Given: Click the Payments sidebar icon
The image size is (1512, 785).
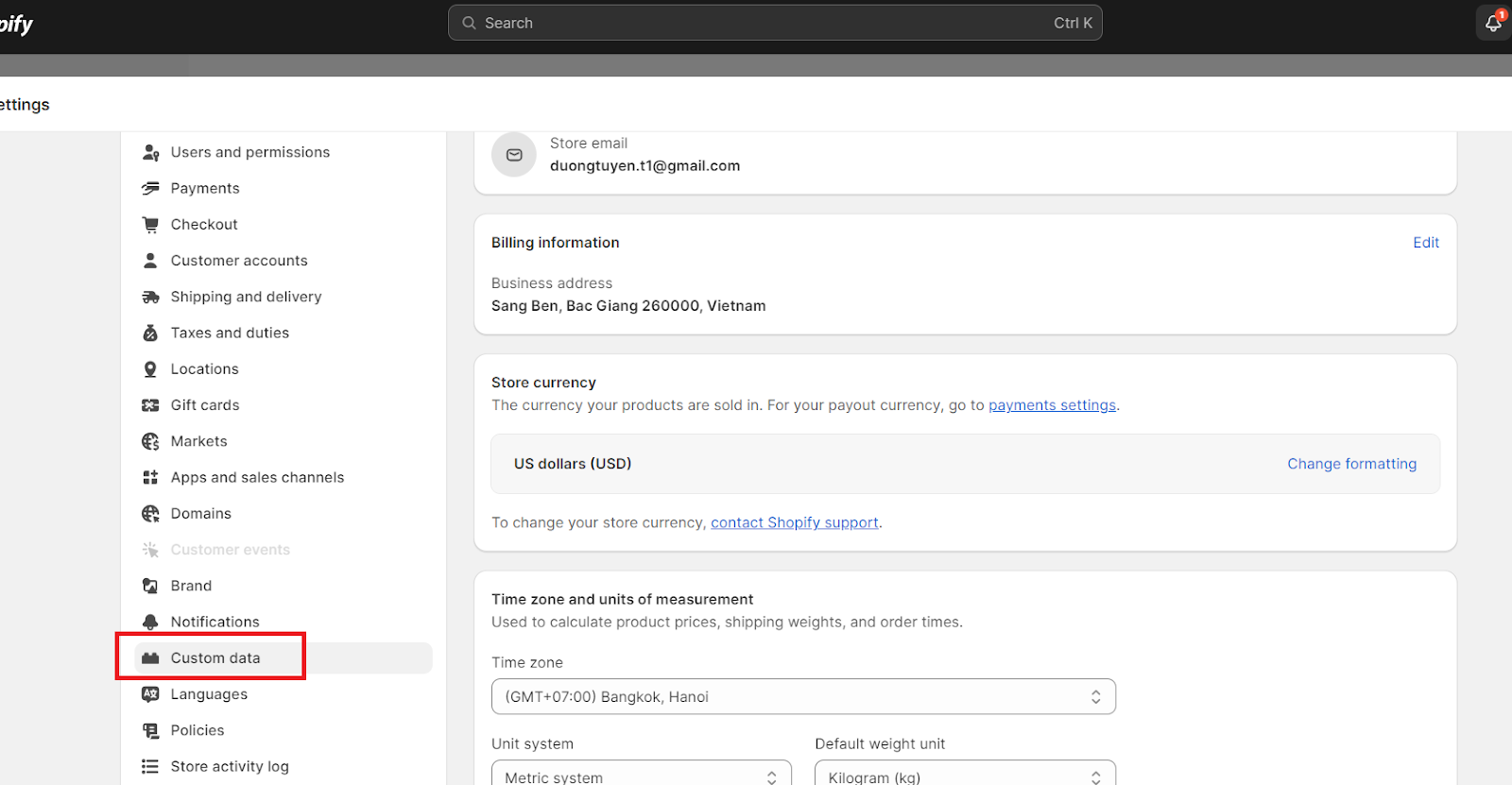Looking at the screenshot, I should [150, 188].
